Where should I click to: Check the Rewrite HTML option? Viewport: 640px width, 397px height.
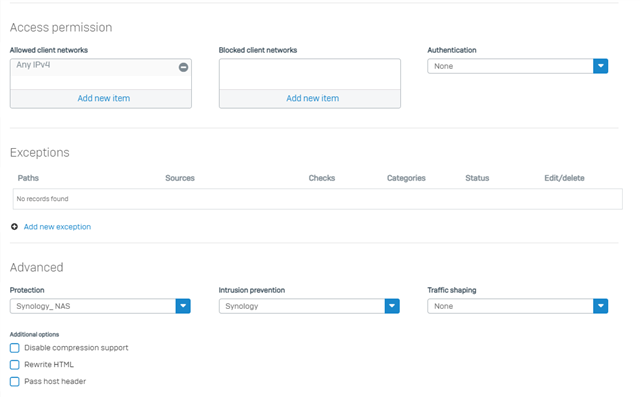tap(15, 365)
